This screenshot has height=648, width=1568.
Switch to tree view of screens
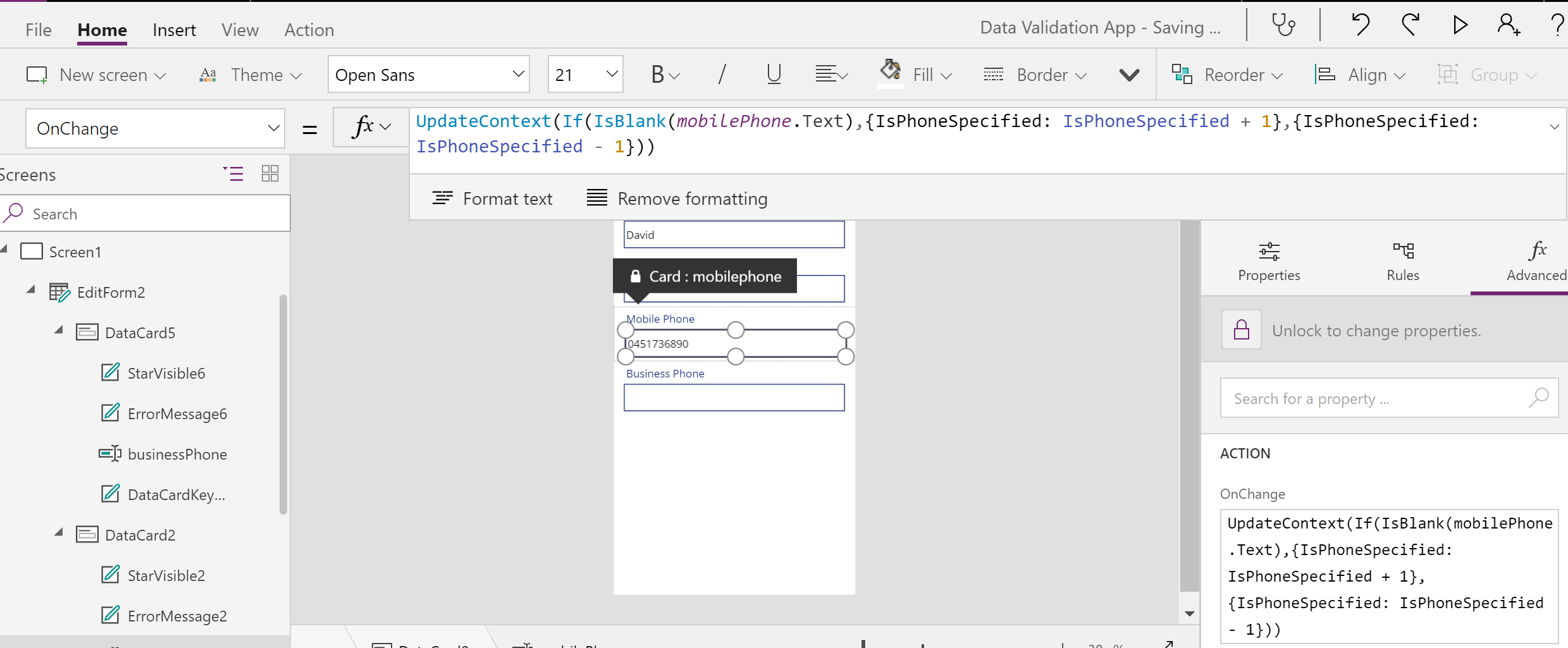tap(233, 174)
